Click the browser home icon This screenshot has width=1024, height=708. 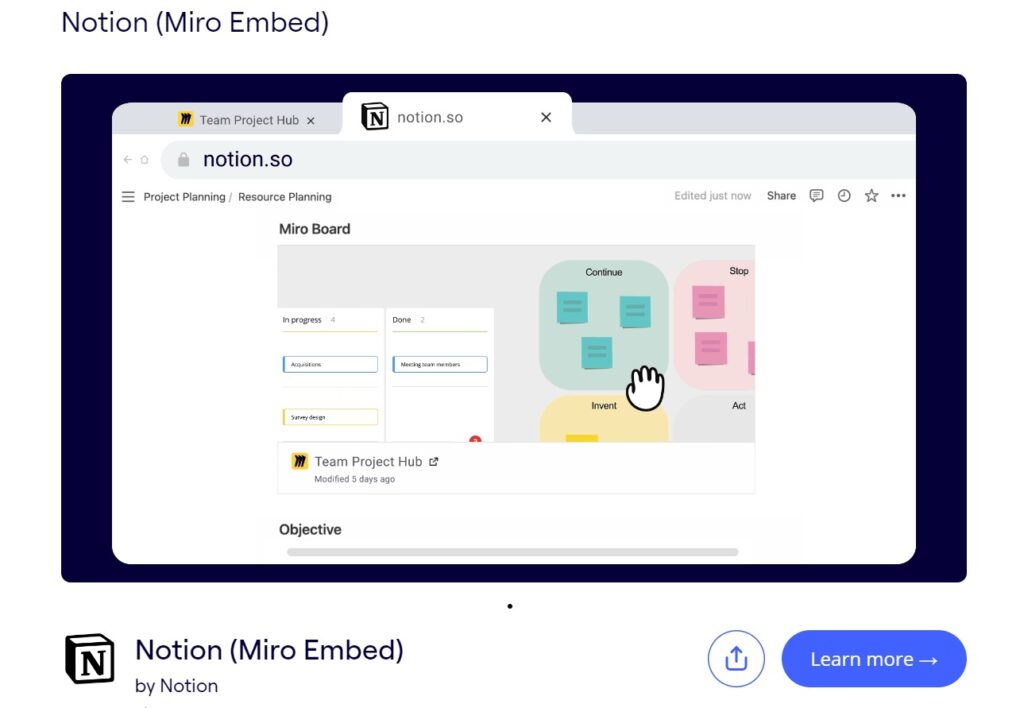(x=144, y=159)
